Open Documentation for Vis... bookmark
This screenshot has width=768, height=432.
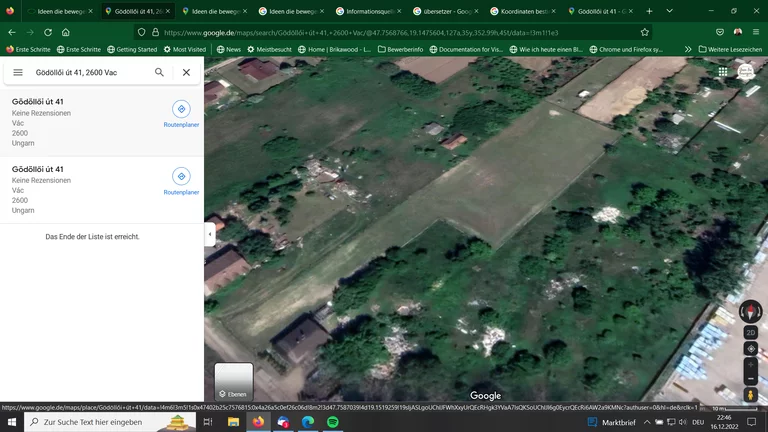pos(466,49)
